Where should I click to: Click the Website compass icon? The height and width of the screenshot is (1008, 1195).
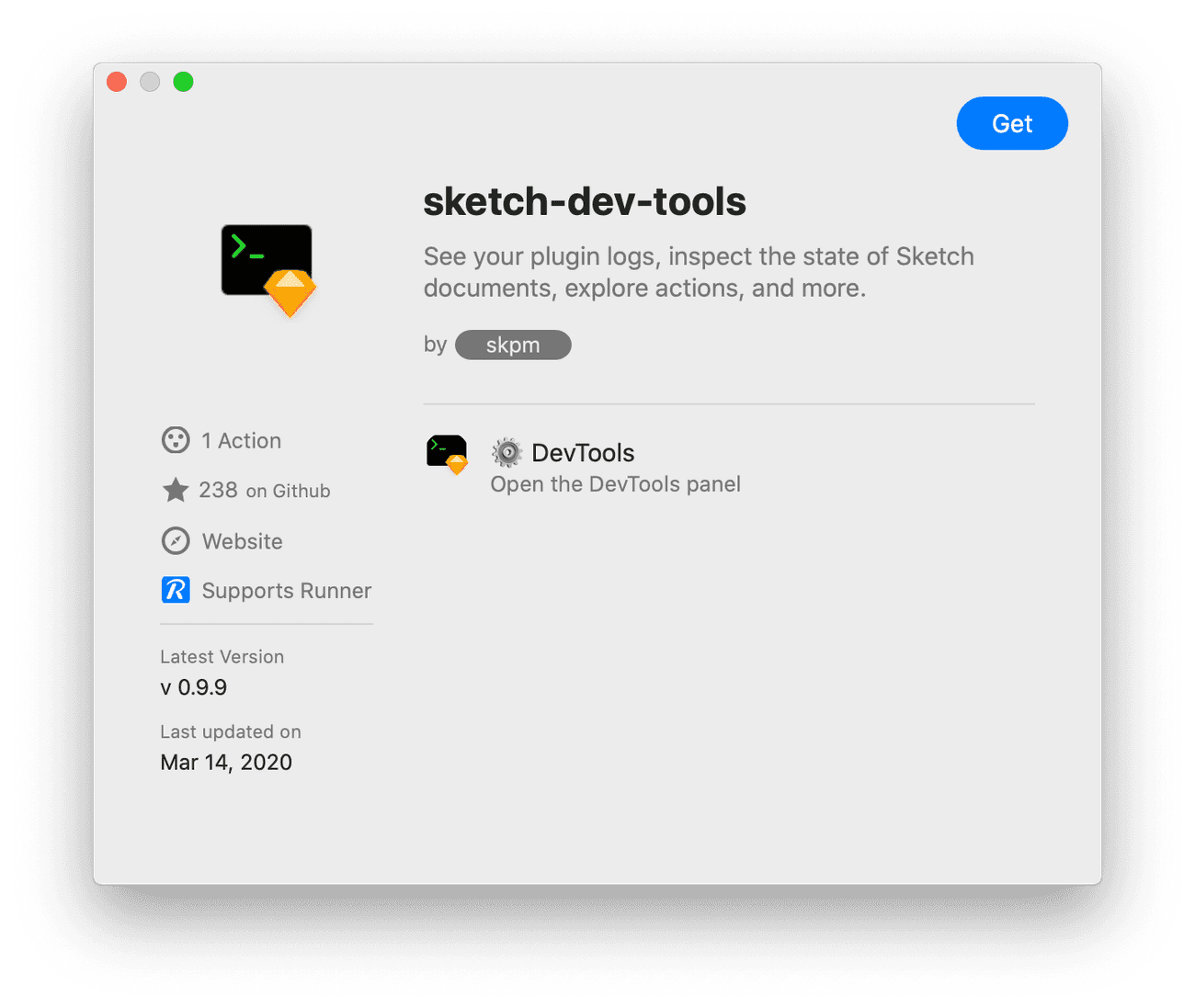pos(175,541)
